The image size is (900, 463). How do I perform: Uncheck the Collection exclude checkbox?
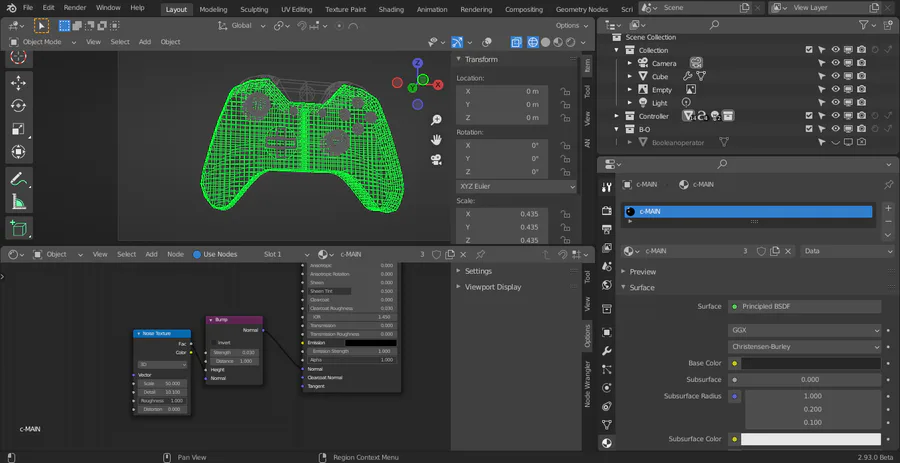[809, 50]
